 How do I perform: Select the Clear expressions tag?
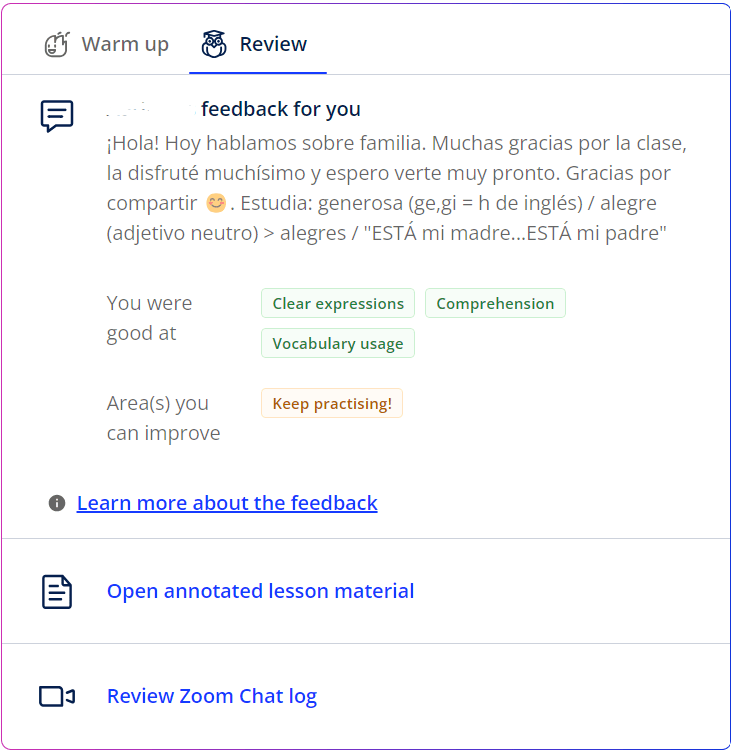(x=338, y=304)
